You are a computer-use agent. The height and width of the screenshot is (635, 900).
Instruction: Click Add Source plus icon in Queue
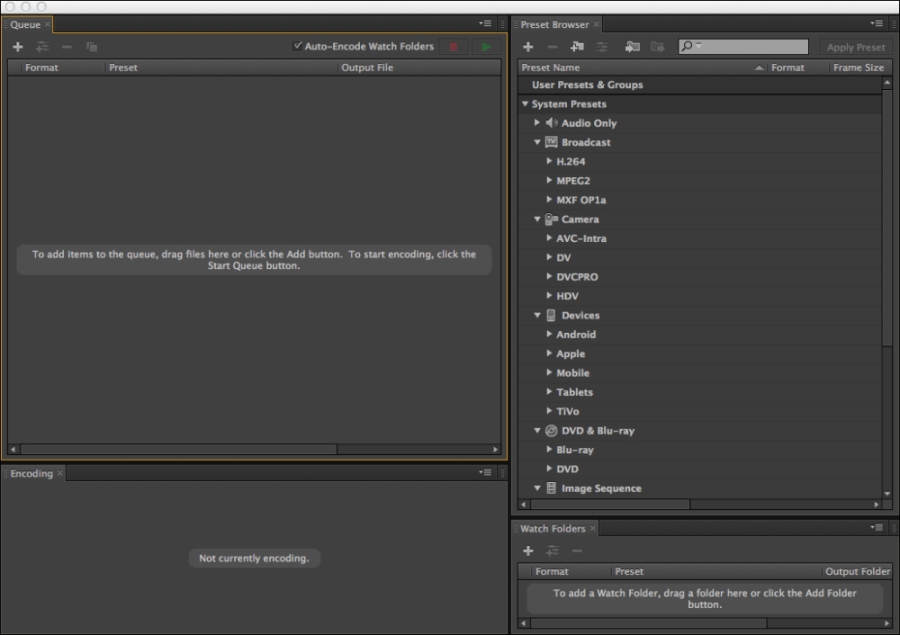tap(18, 47)
